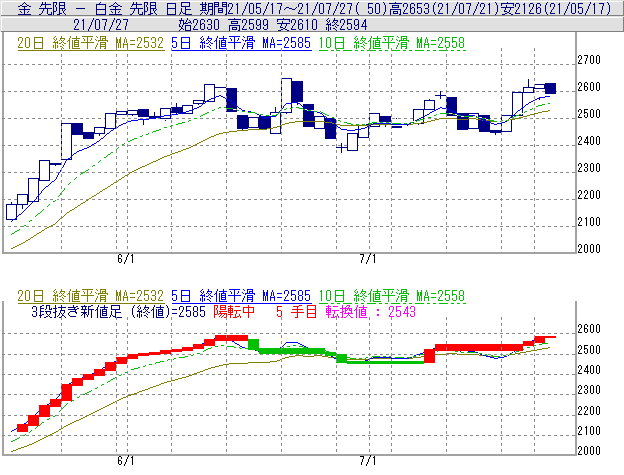624x475 pixels.
Task: Click the magenta 転換値：2543 label
Action: click(370, 311)
